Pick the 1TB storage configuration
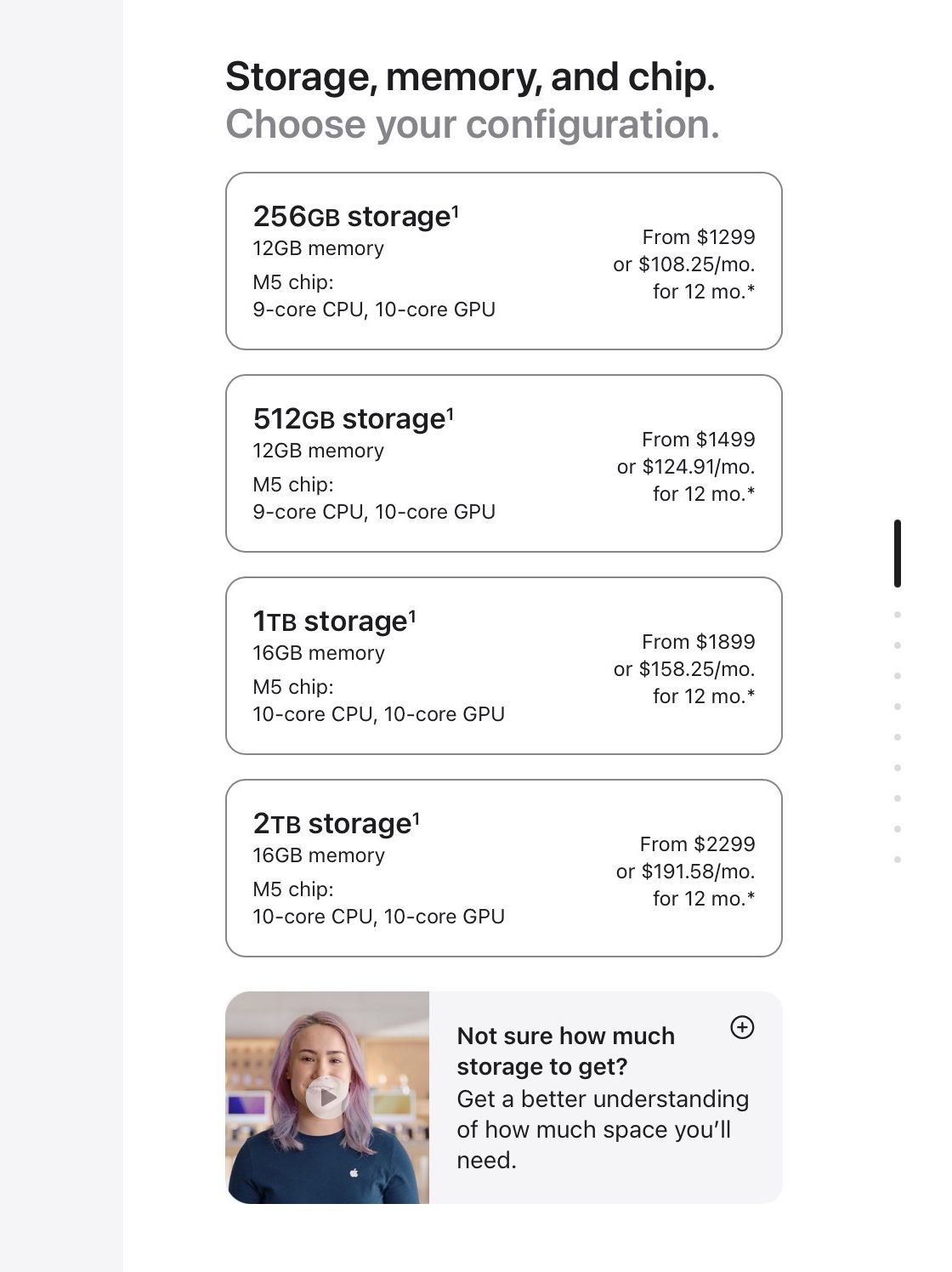The height and width of the screenshot is (1272, 952). pyautogui.click(x=503, y=666)
